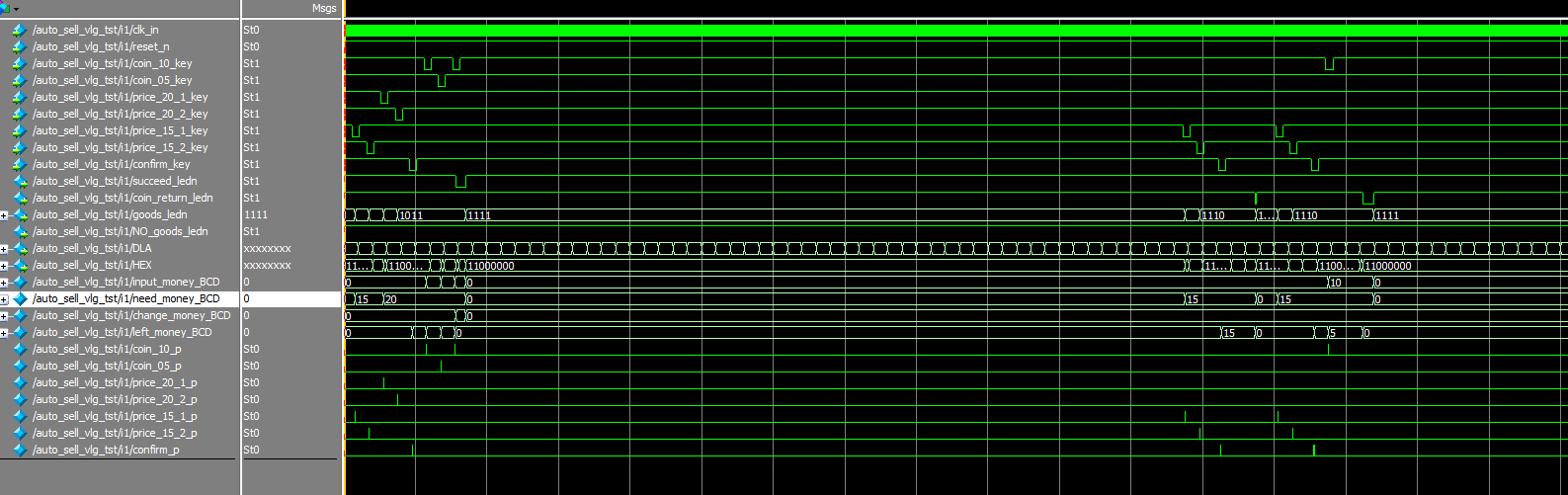This screenshot has width=1568, height=495.
Task: Select the confirm_p signal name
Action: click(106, 450)
